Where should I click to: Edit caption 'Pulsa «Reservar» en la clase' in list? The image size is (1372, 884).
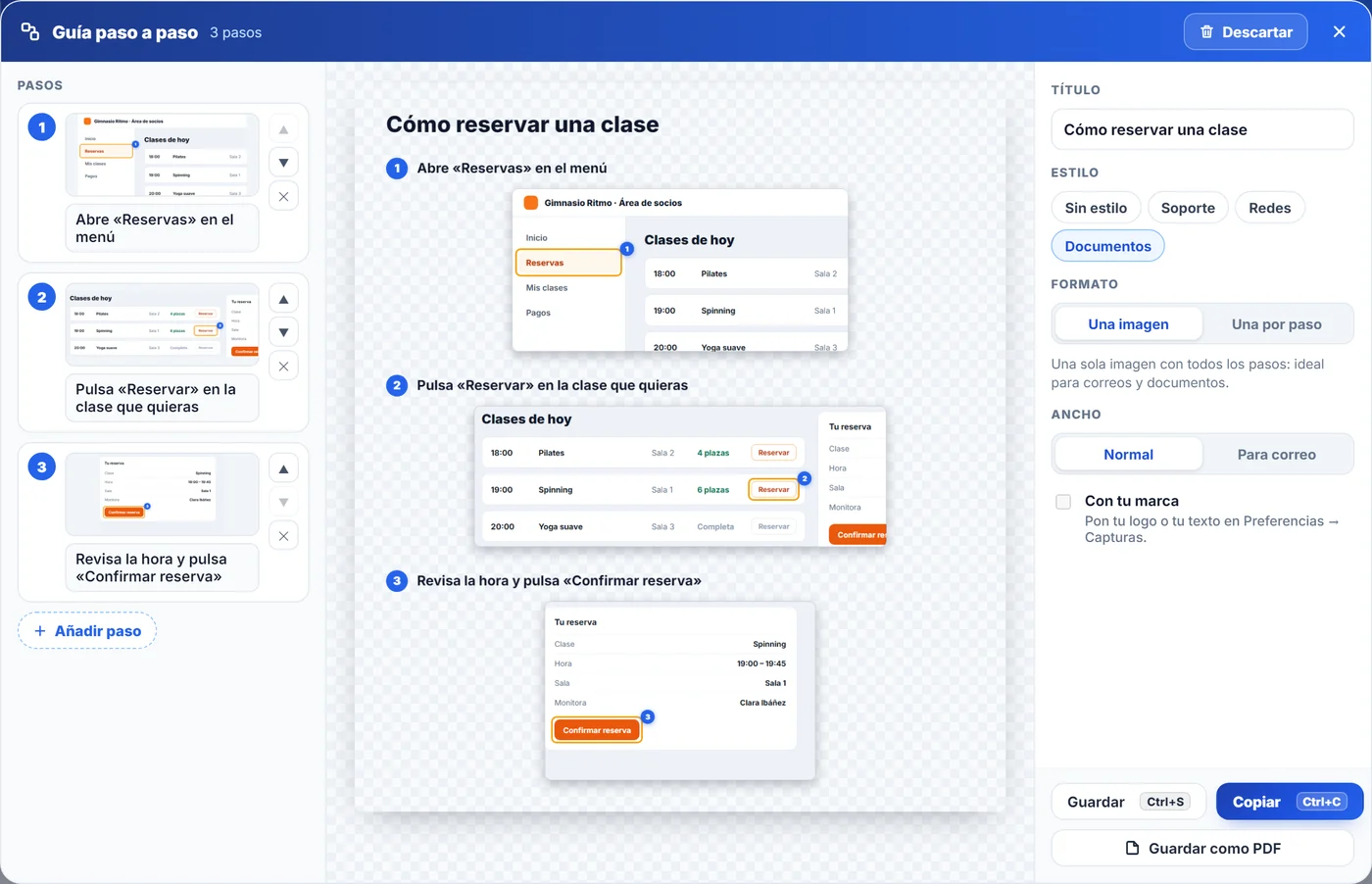click(163, 398)
